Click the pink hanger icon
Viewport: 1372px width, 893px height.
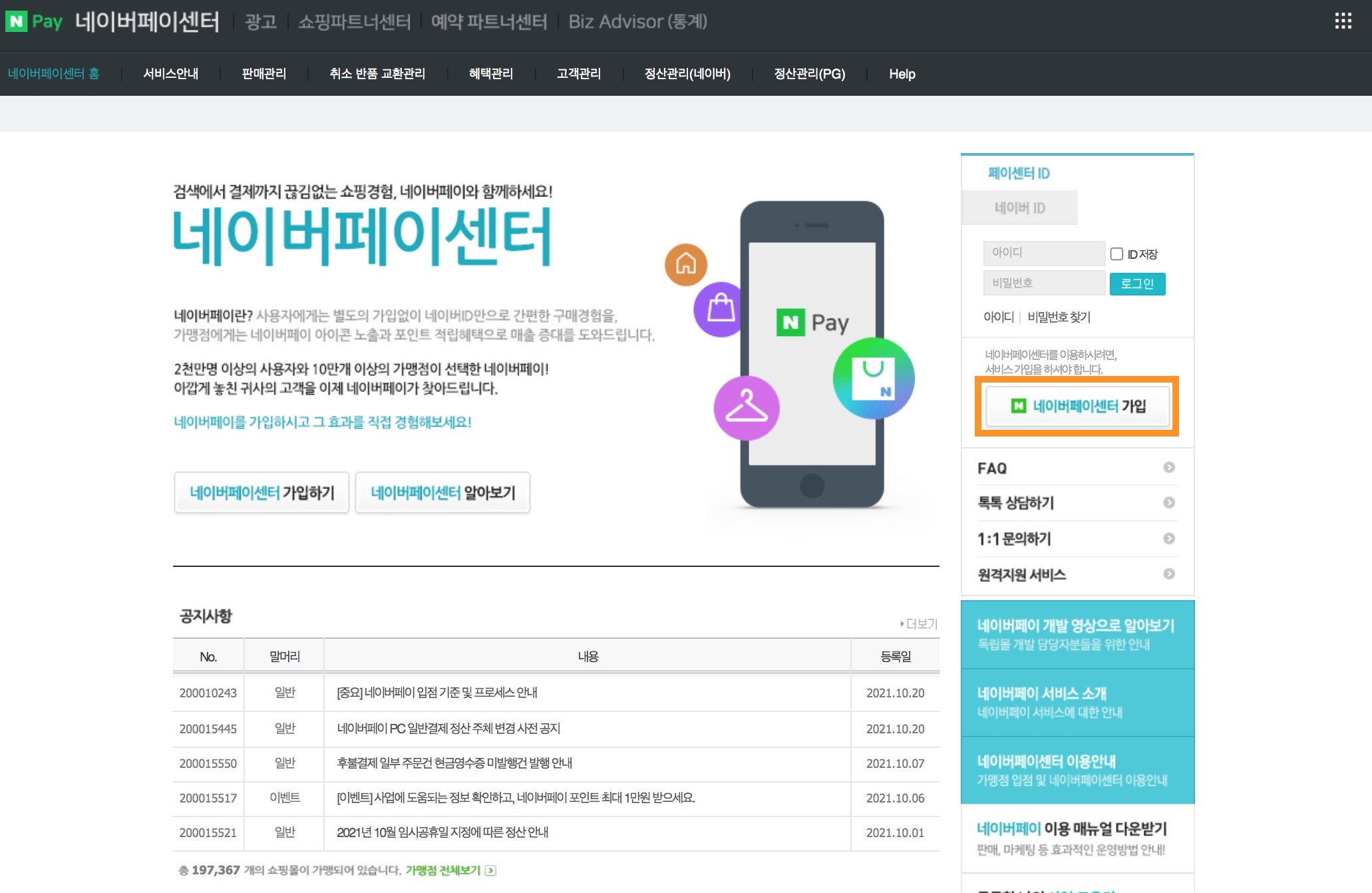(x=746, y=407)
